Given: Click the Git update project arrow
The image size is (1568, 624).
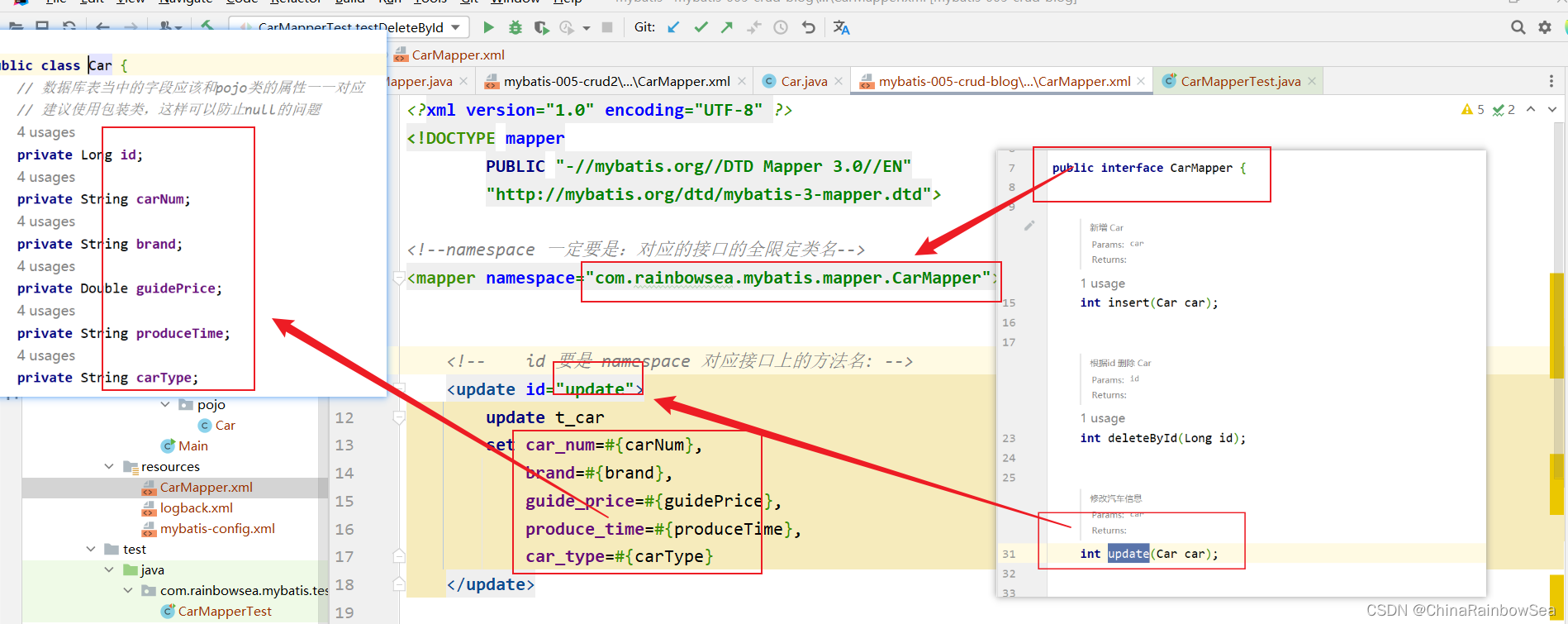Looking at the screenshot, I should coord(674,28).
